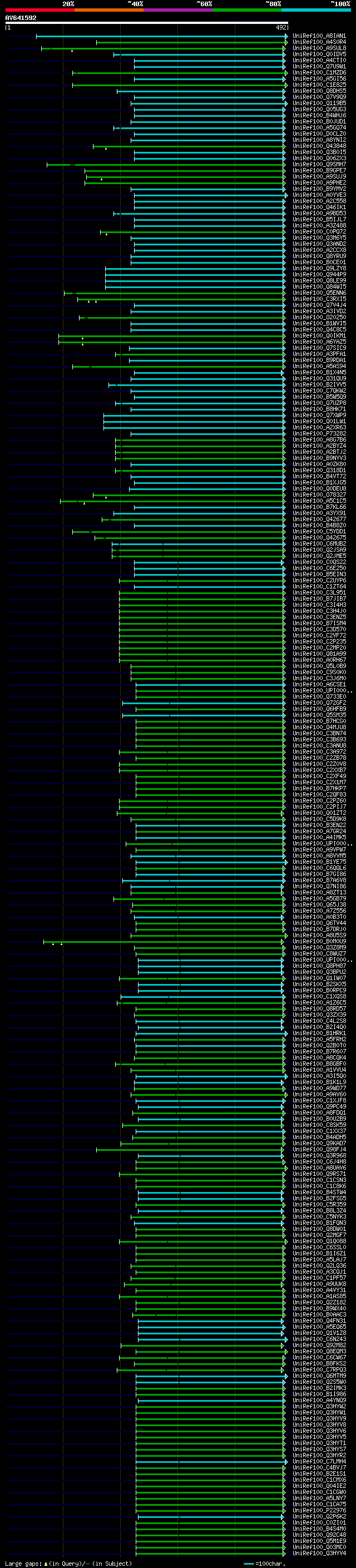Click the white query sequence bar
The image size is (356, 1568).
(147, 22)
